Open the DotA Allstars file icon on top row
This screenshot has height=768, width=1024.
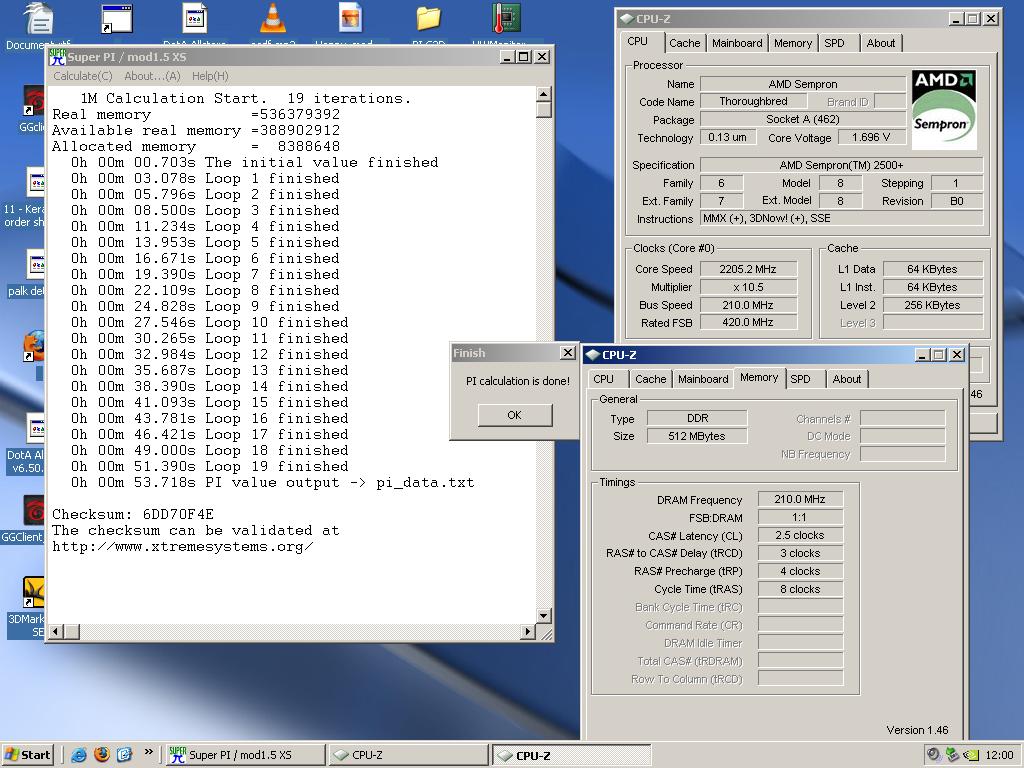[195, 18]
